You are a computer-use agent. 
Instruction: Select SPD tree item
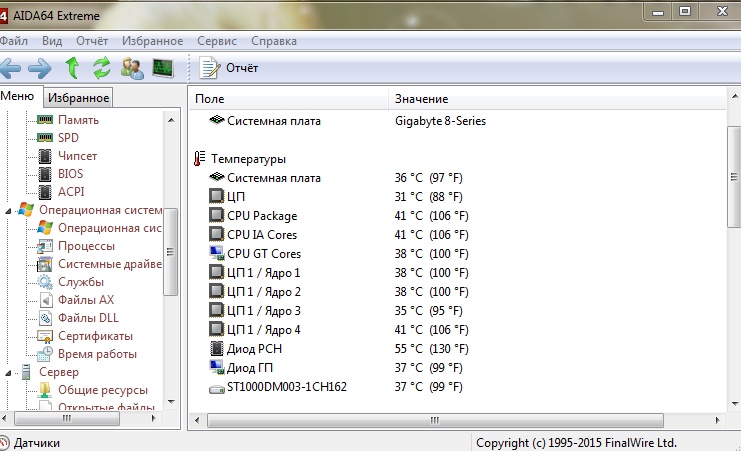[68, 138]
